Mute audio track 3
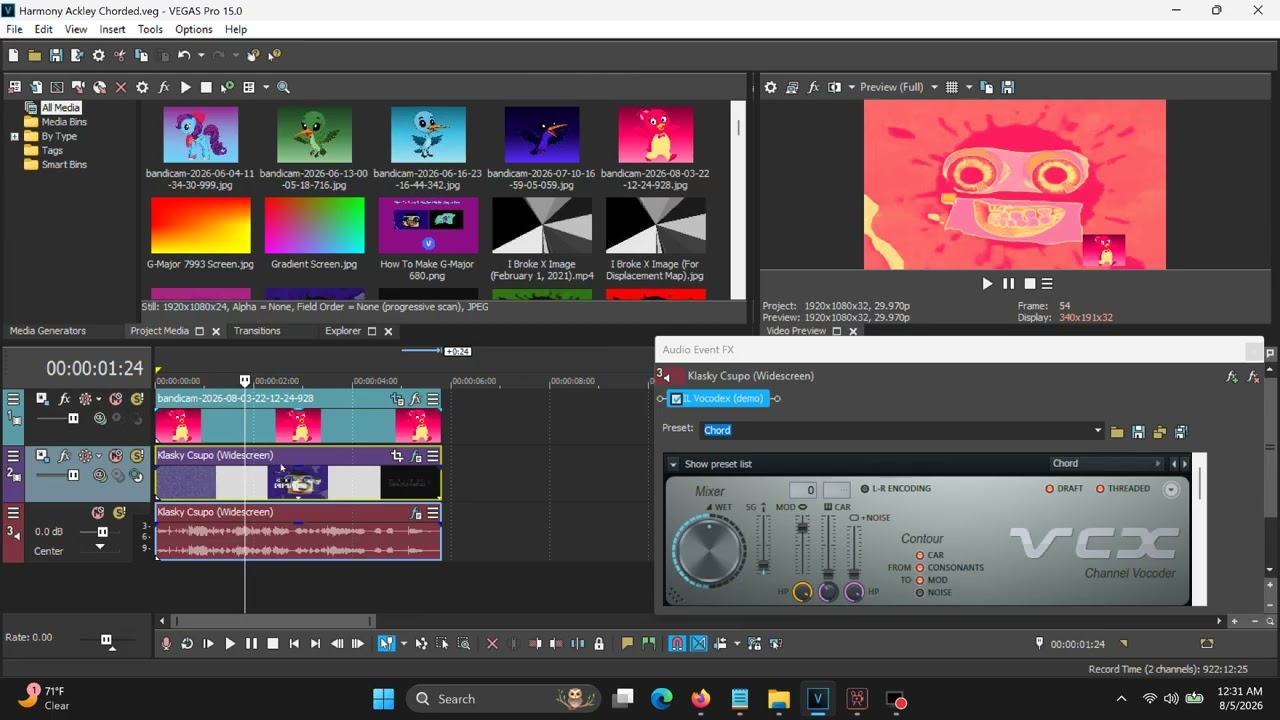The image size is (1280, 720). point(98,513)
